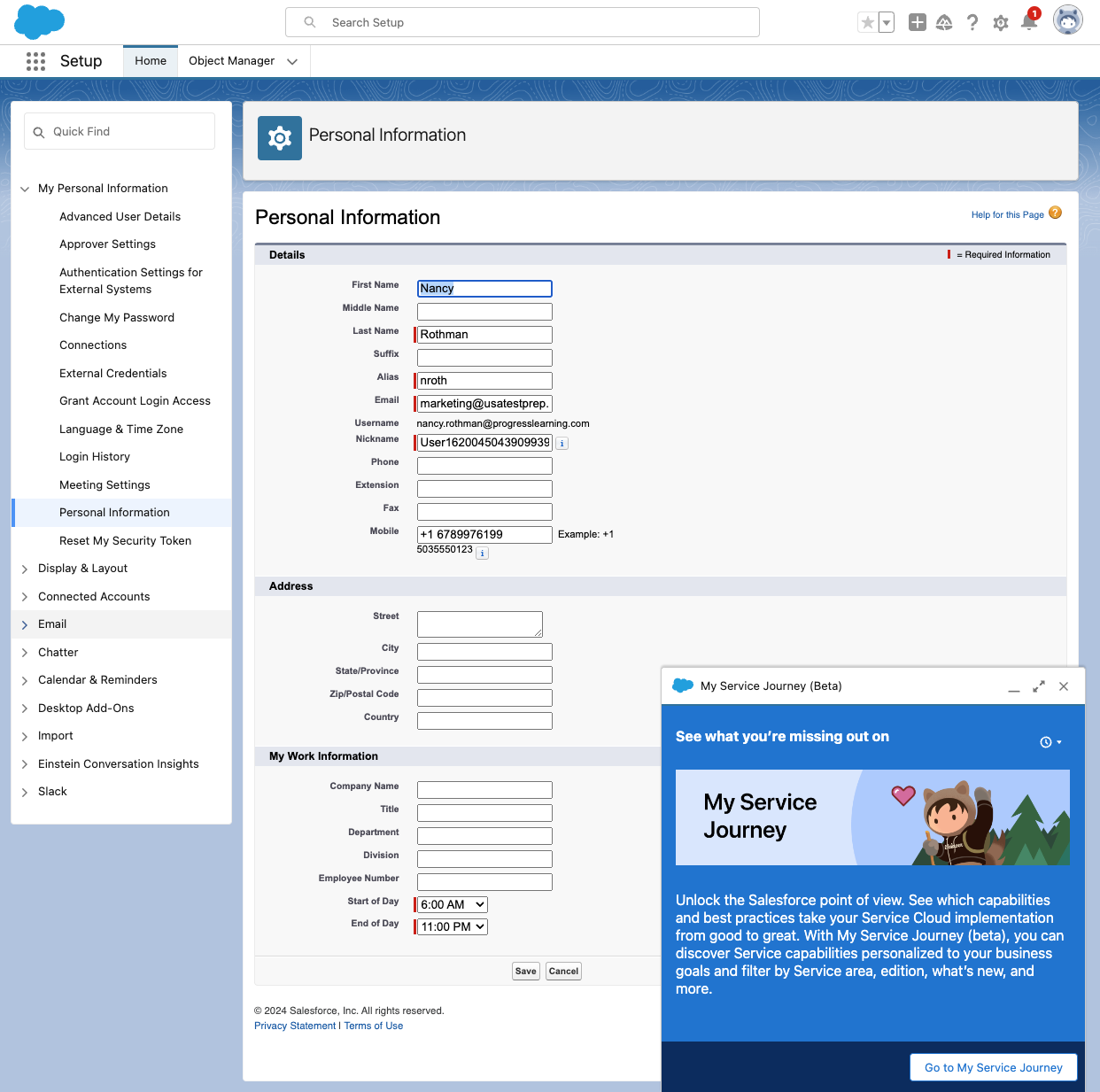
Task: Click the Help for this Page link
Action: point(1007,214)
